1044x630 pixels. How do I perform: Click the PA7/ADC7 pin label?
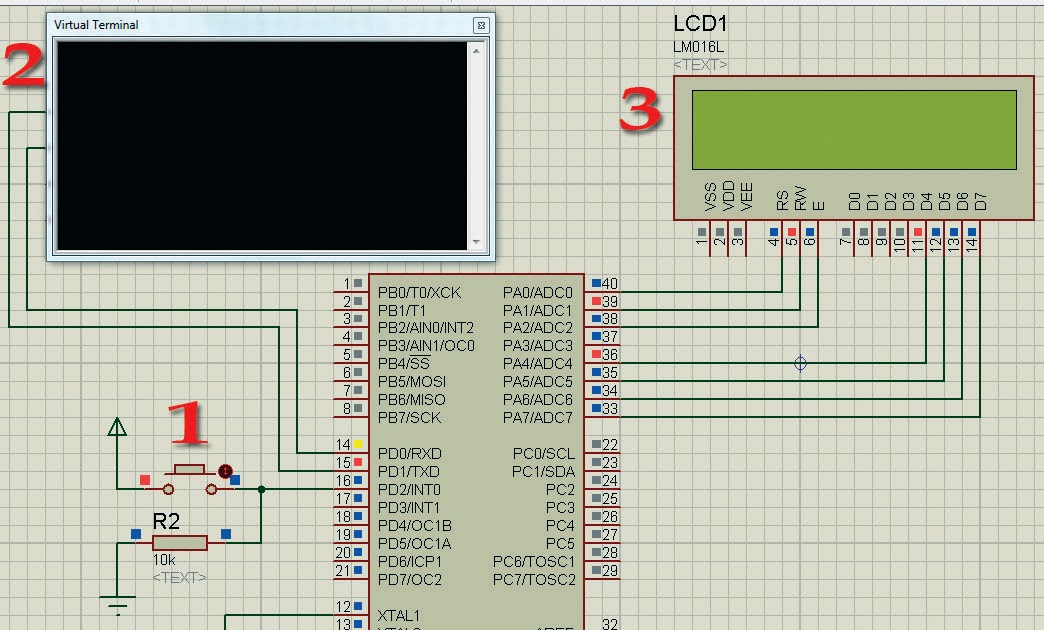click(x=538, y=418)
